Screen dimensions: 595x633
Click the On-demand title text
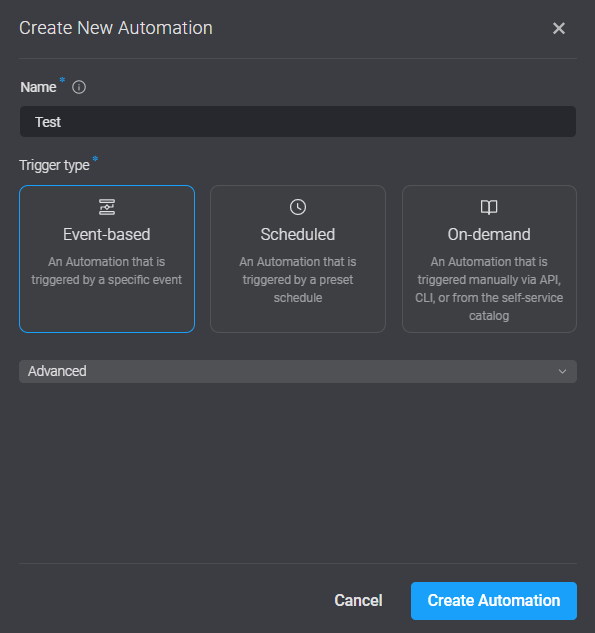pos(489,235)
